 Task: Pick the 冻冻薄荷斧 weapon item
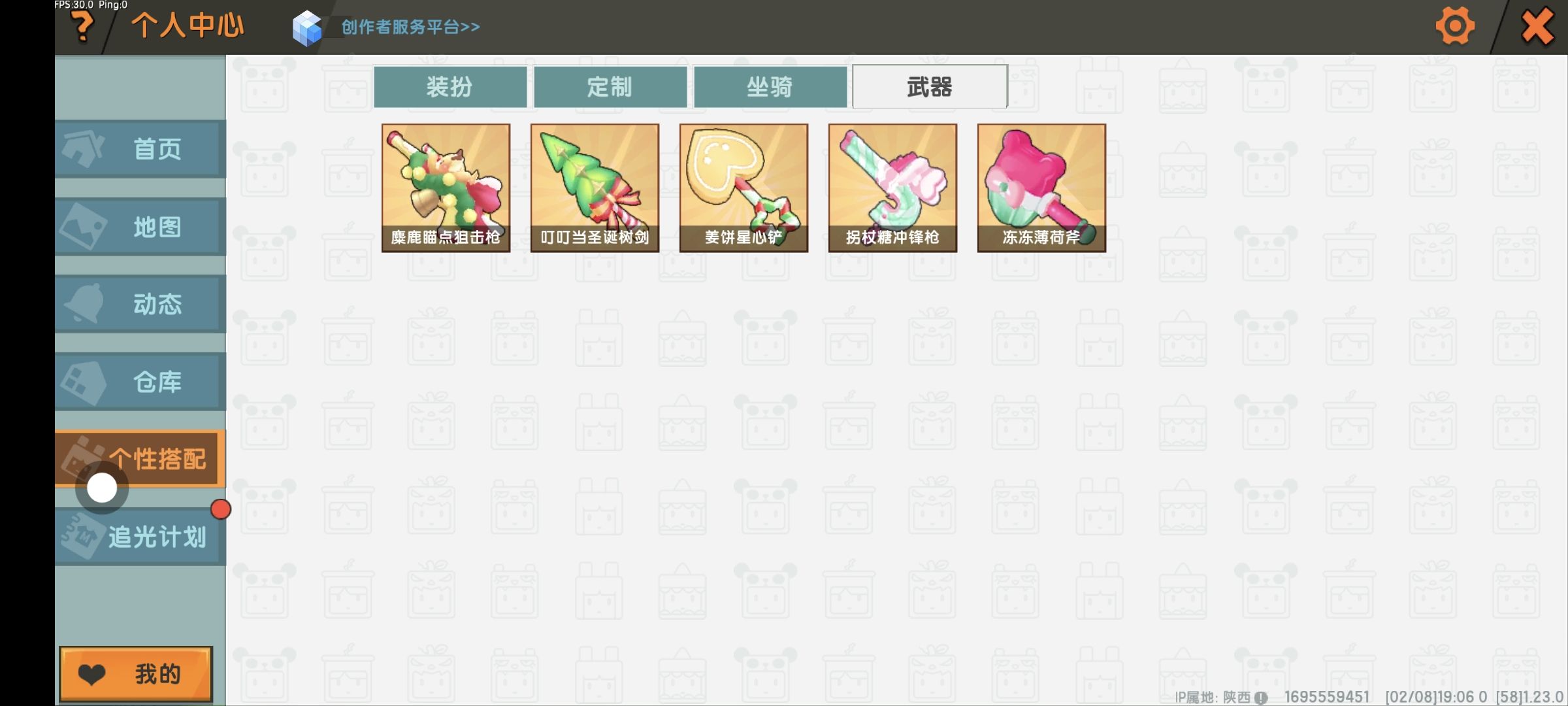coord(1041,188)
